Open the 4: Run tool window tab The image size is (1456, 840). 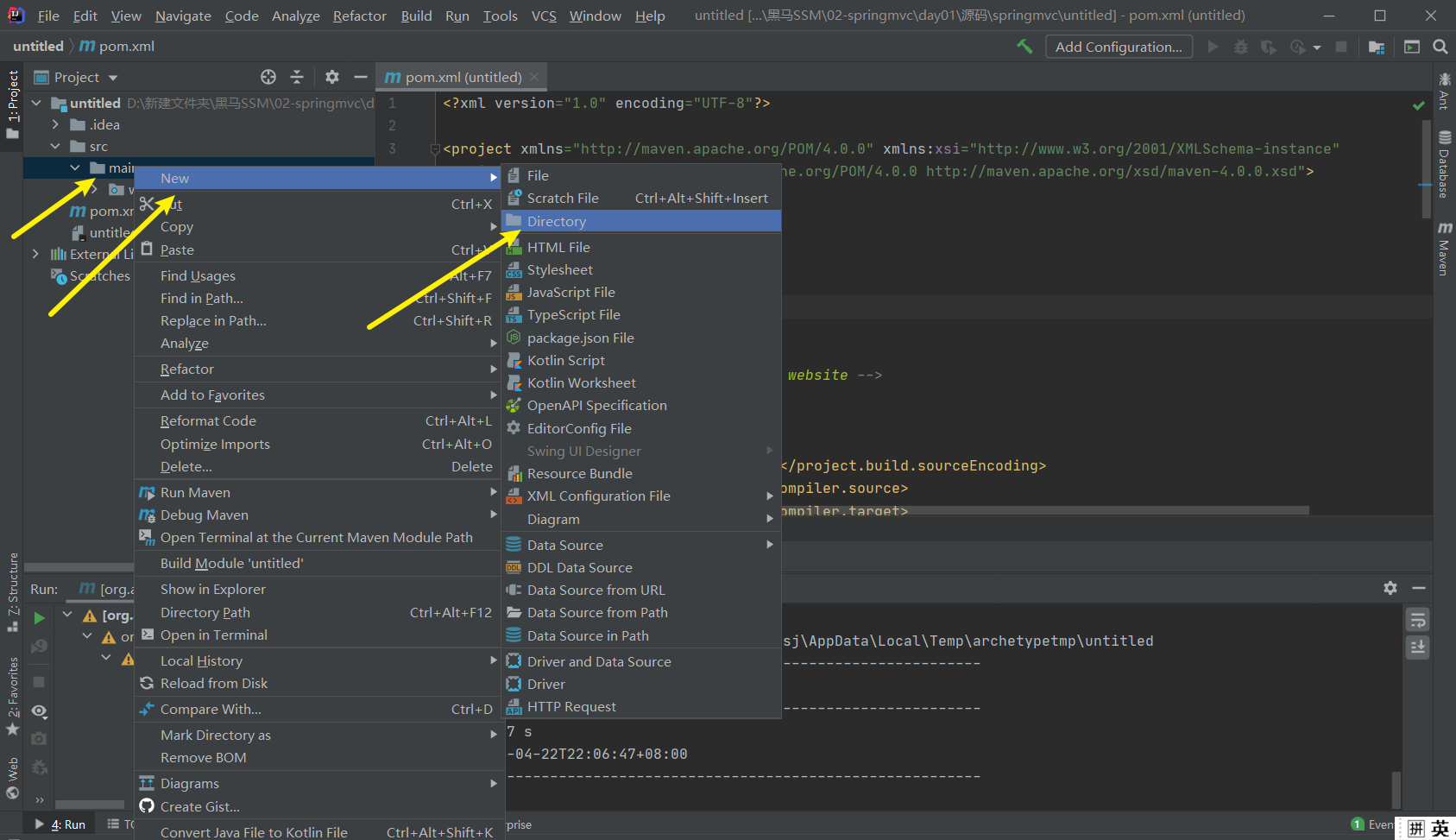pos(60,824)
